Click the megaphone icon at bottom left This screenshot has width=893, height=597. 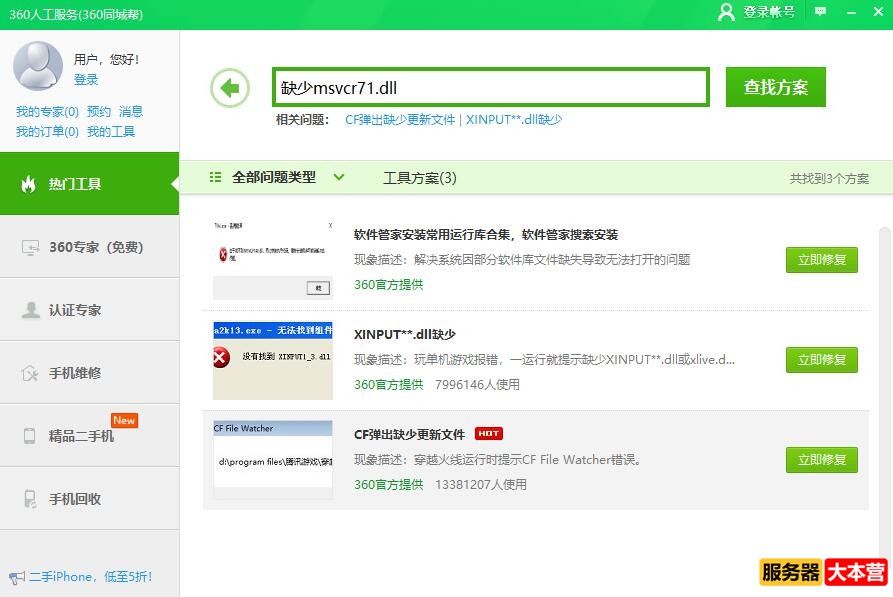click(x=17, y=577)
